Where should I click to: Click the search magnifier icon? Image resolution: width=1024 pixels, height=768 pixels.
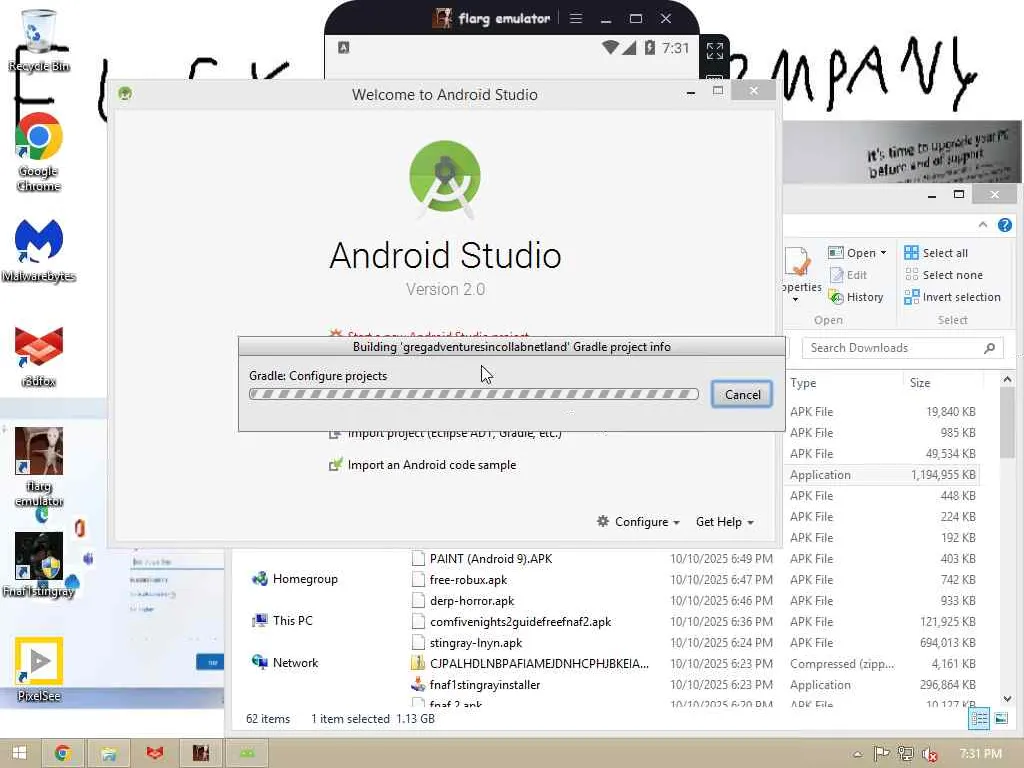tap(990, 348)
